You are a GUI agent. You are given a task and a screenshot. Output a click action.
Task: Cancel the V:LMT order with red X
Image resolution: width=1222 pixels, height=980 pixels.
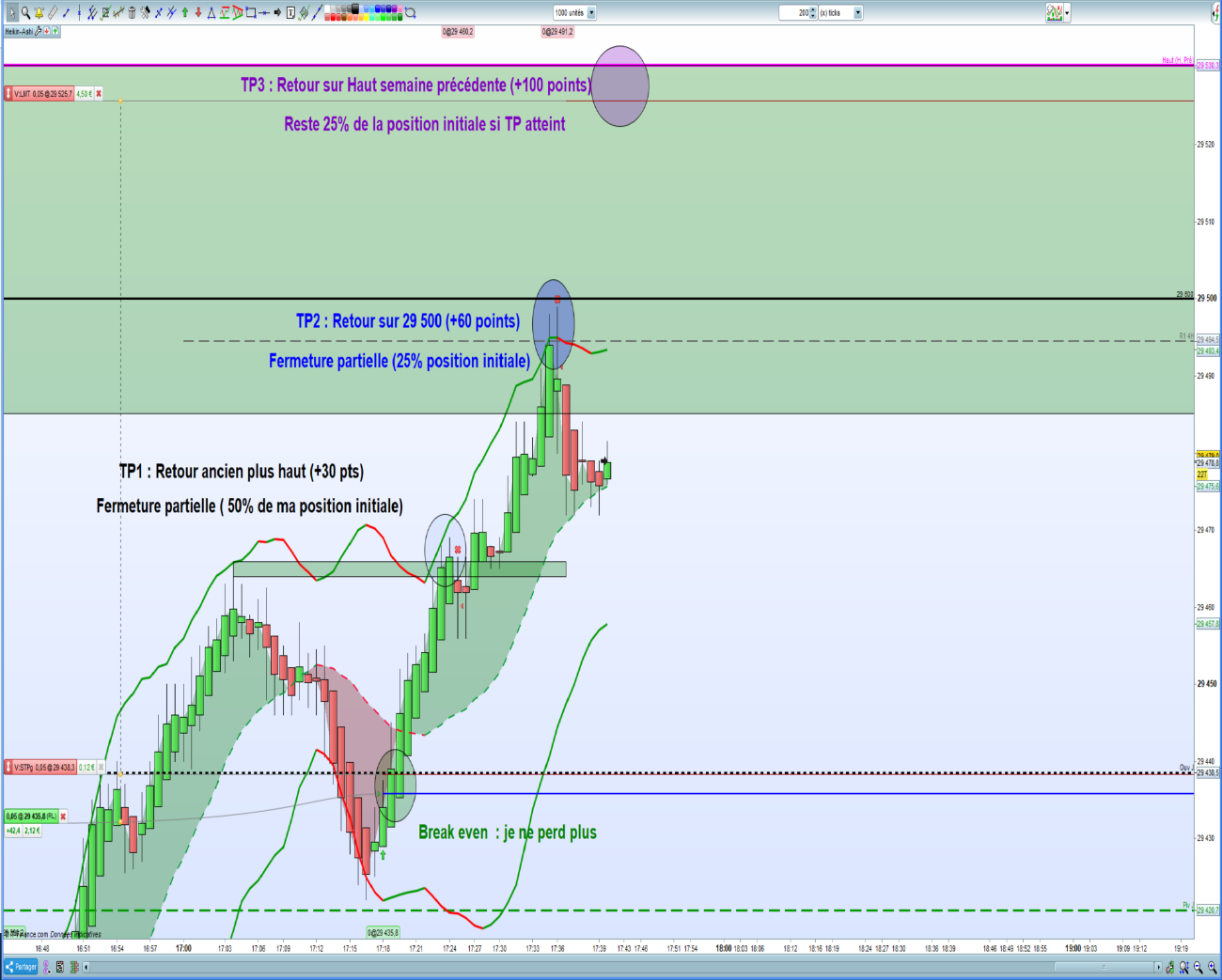[x=99, y=94]
